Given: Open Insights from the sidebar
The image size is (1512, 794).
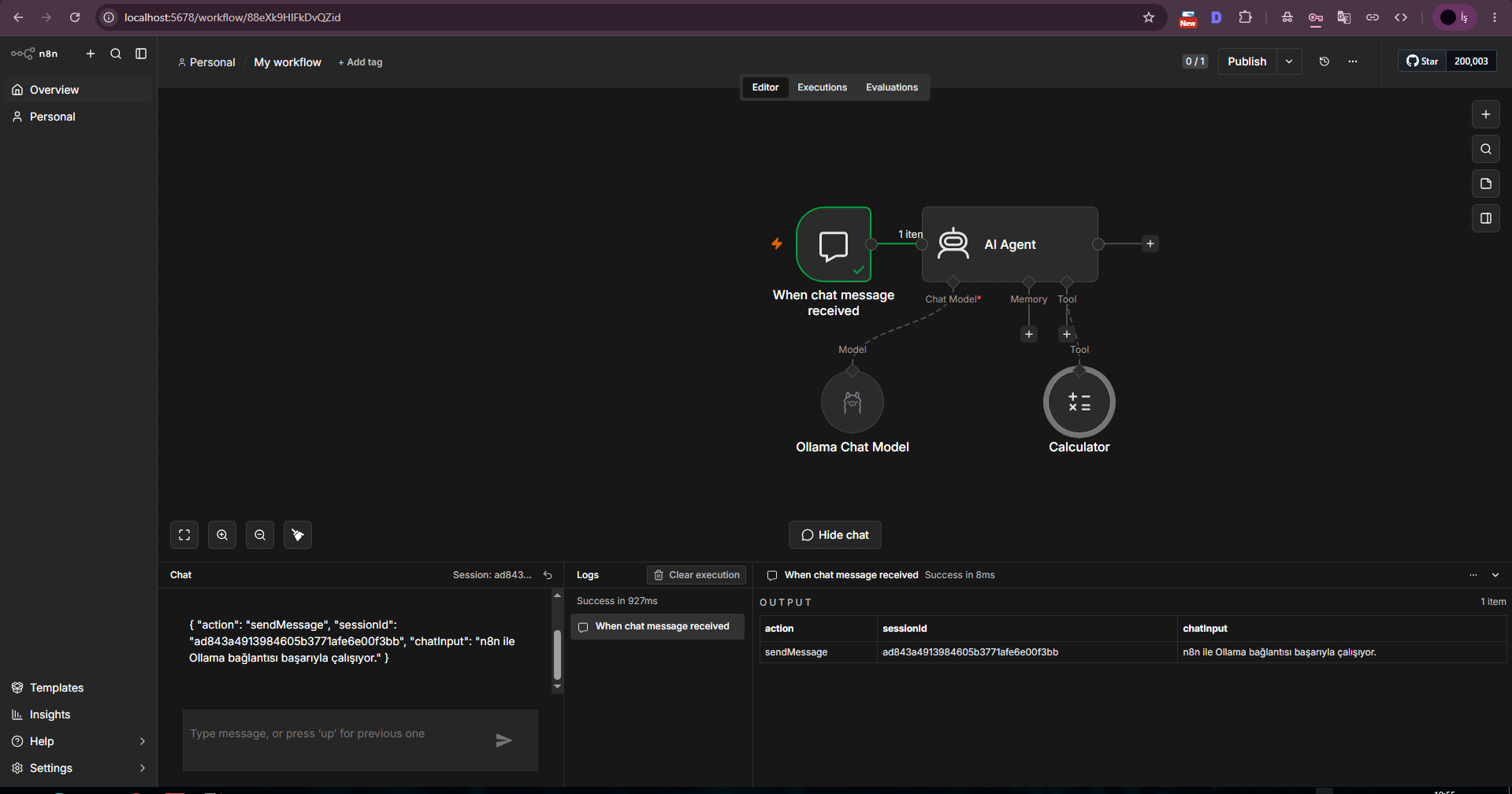Looking at the screenshot, I should [x=78, y=714].
